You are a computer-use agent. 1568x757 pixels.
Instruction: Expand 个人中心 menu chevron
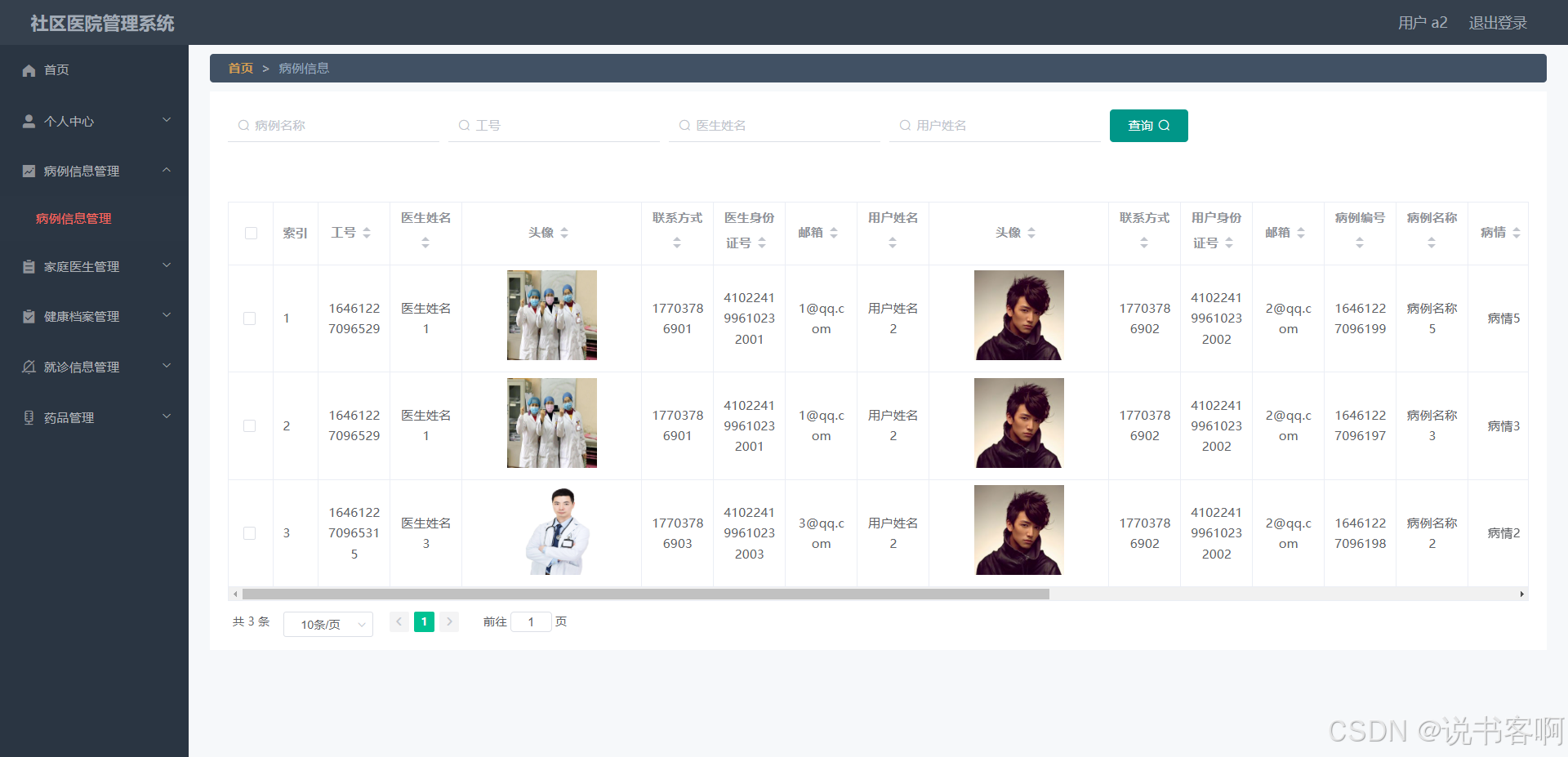point(167,120)
